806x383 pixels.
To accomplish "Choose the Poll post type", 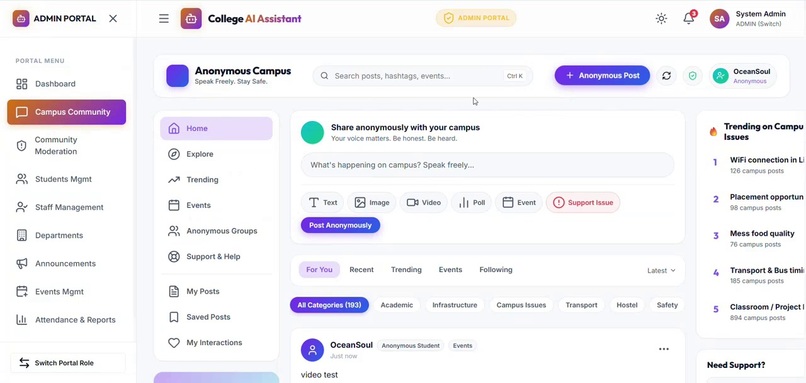I will coord(471,203).
